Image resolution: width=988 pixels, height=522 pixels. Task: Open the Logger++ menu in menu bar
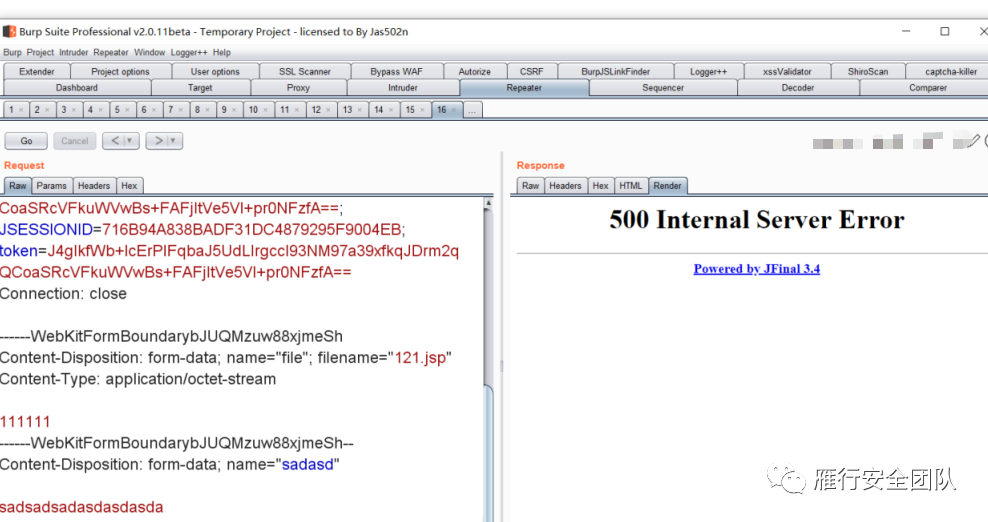(x=188, y=52)
